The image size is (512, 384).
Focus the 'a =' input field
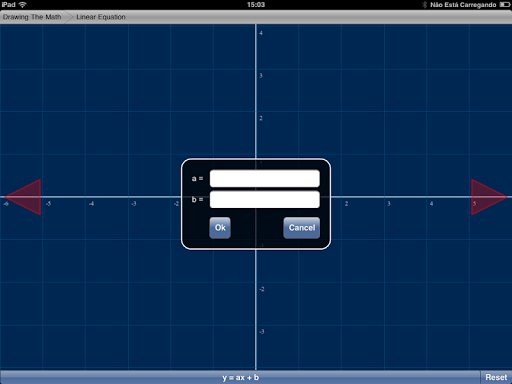265,178
